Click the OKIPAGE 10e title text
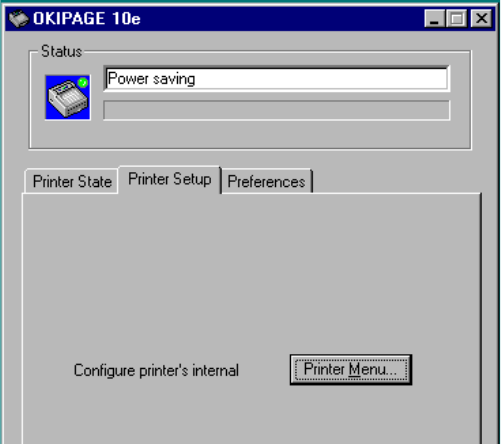 pos(87,18)
